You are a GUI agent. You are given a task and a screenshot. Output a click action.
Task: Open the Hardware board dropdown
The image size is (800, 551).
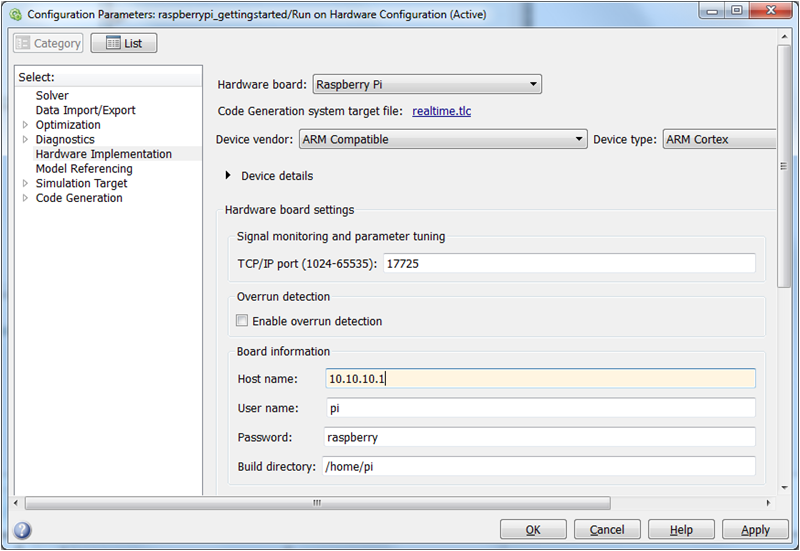click(x=427, y=84)
